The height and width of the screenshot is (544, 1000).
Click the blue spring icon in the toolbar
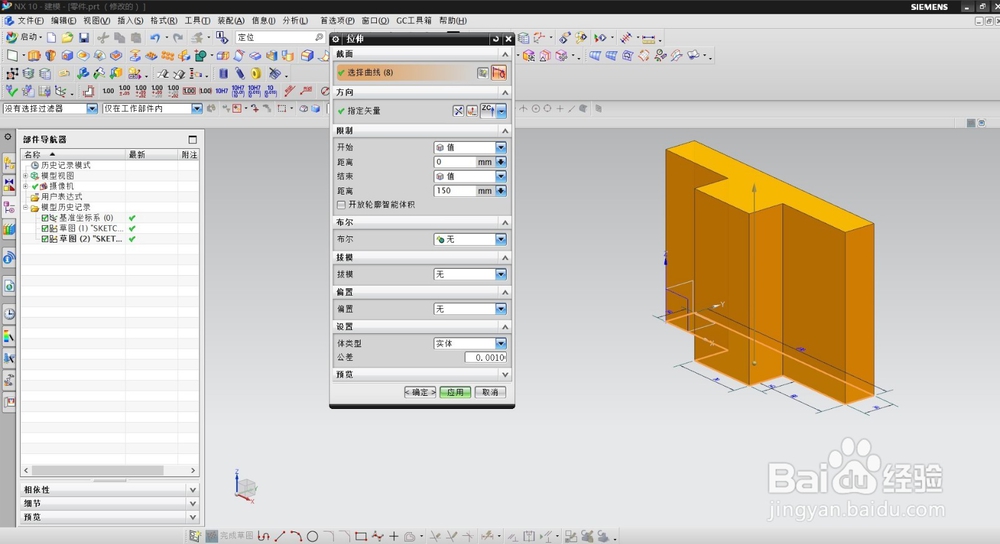(x=239, y=73)
